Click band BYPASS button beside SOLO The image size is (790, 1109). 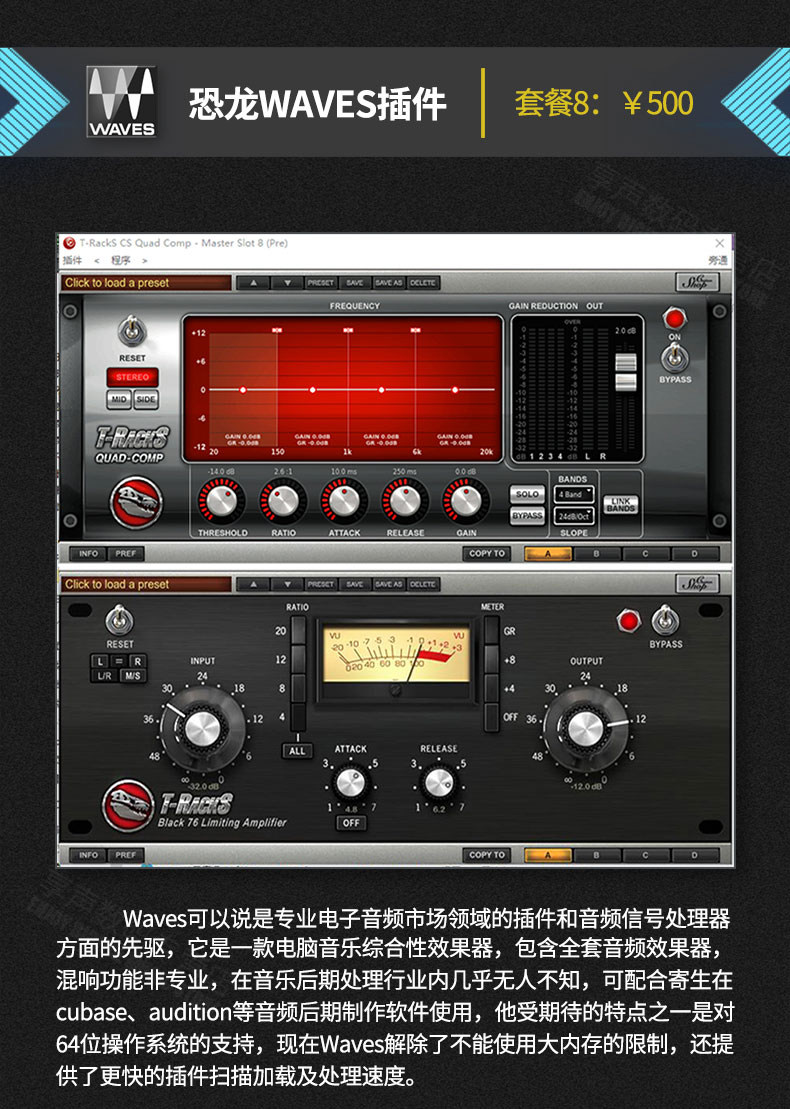click(527, 516)
